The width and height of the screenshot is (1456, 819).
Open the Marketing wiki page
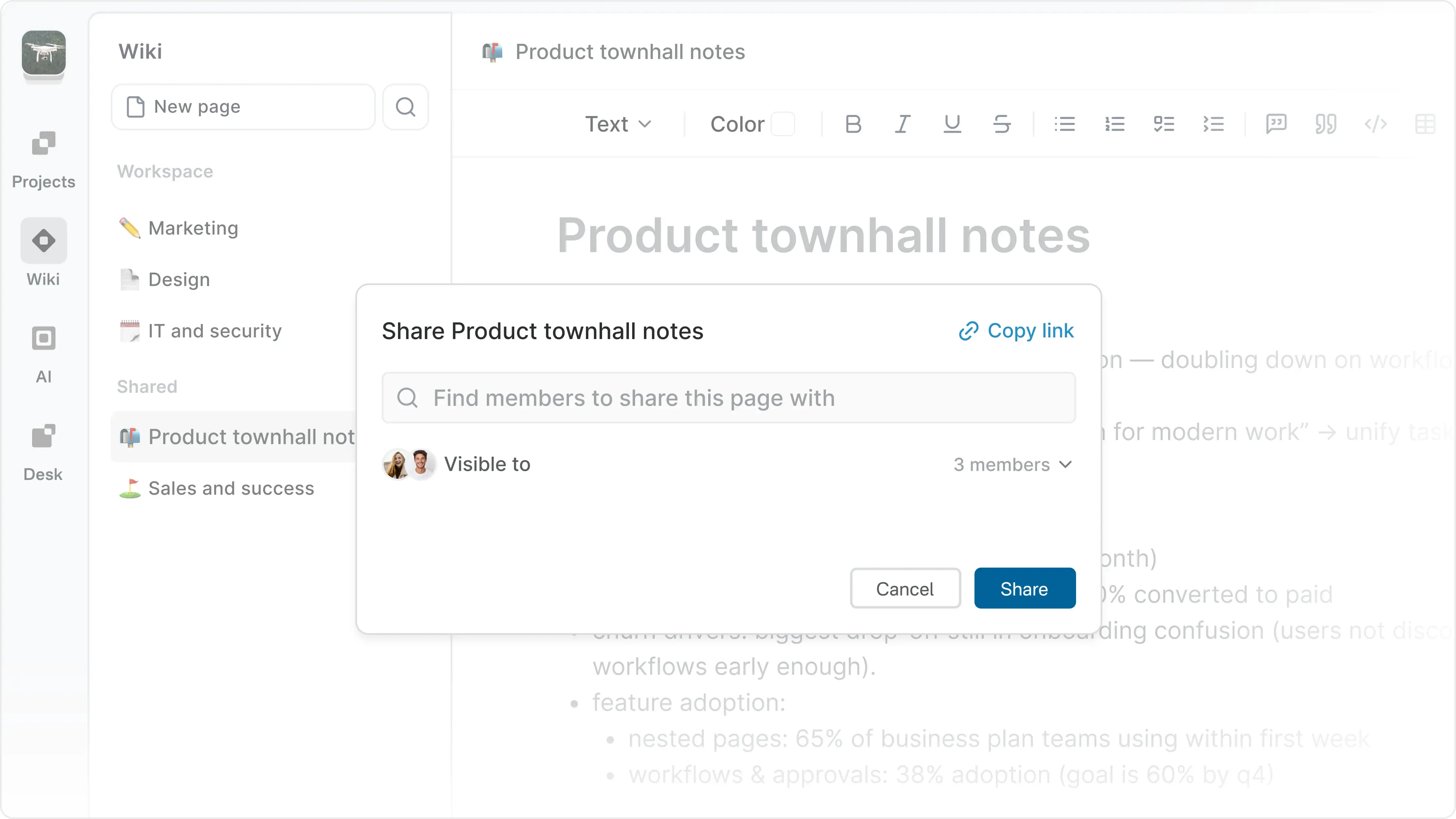pos(193,228)
